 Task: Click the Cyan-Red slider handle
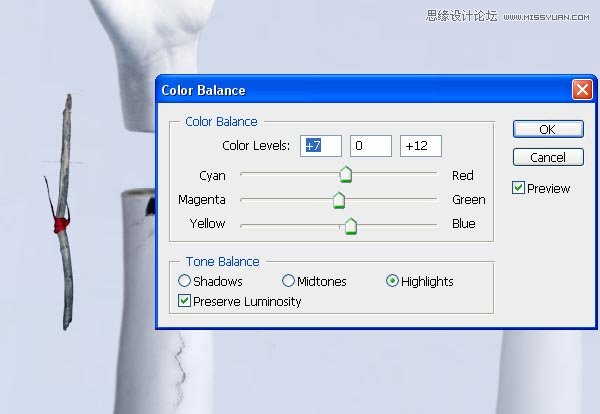click(x=346, y=174)
